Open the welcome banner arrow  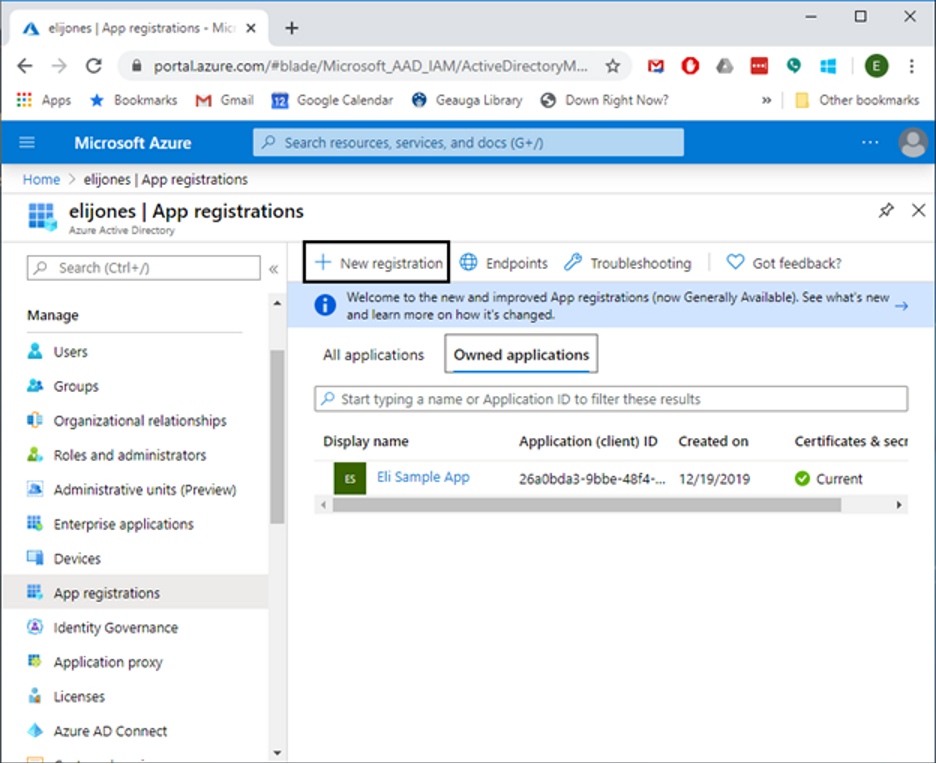[900, 306]
